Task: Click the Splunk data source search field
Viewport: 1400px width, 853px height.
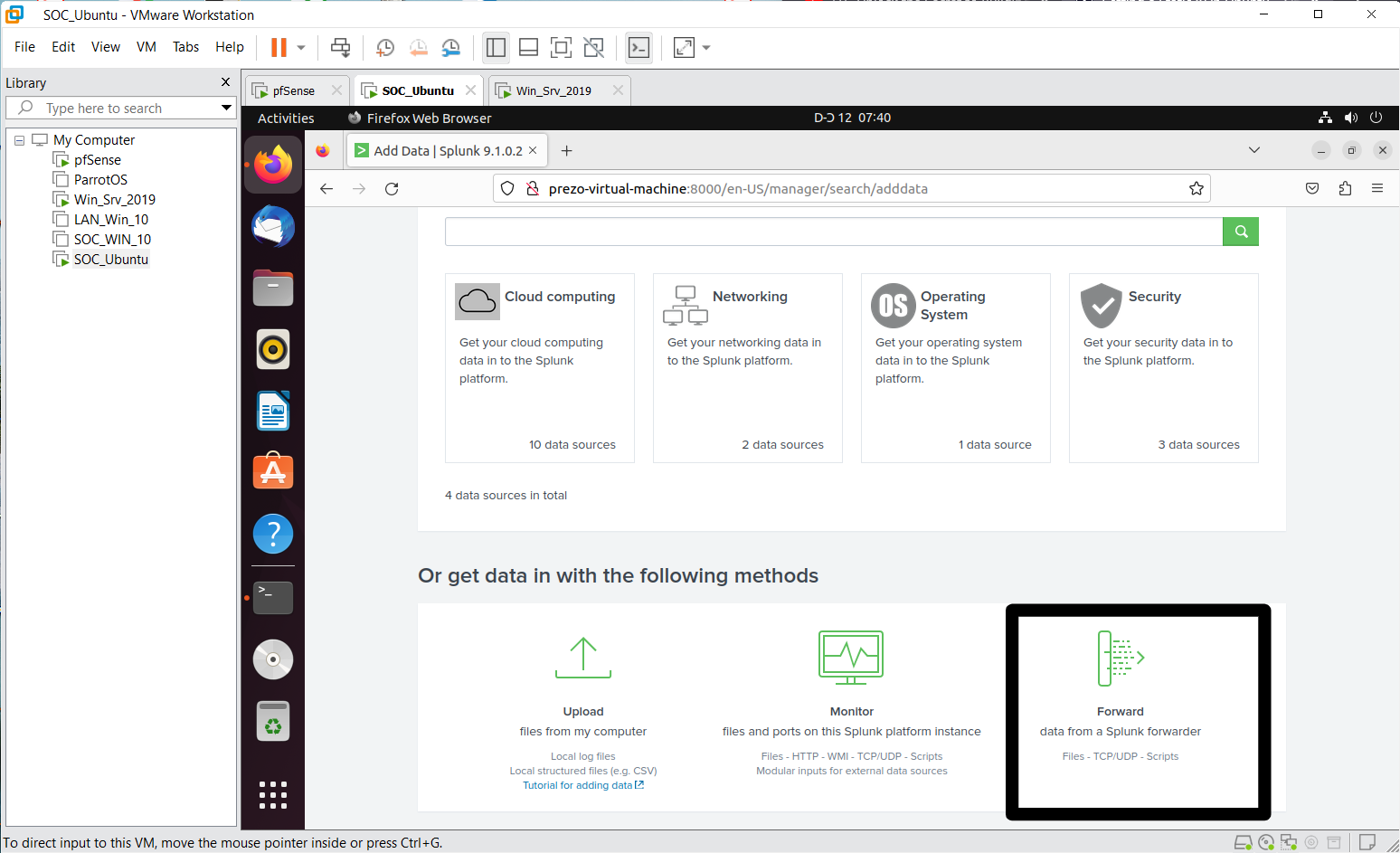Action: (x=834, y=232)
